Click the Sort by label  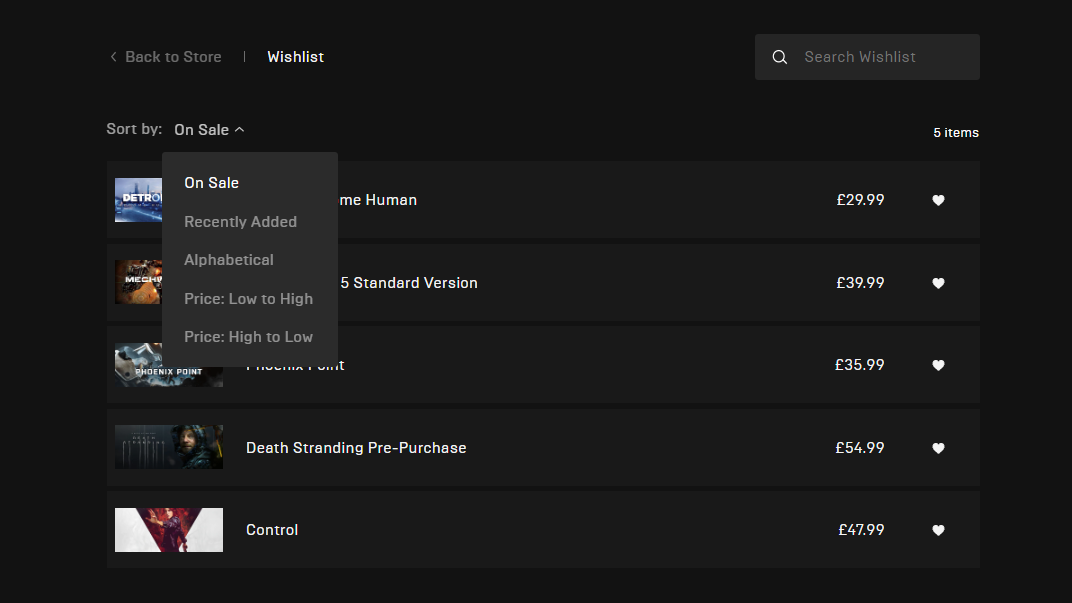[134, 129]
